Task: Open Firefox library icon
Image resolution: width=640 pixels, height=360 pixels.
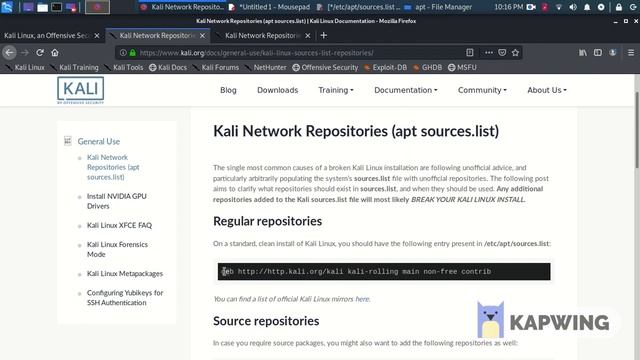Action: click(583, 52)
